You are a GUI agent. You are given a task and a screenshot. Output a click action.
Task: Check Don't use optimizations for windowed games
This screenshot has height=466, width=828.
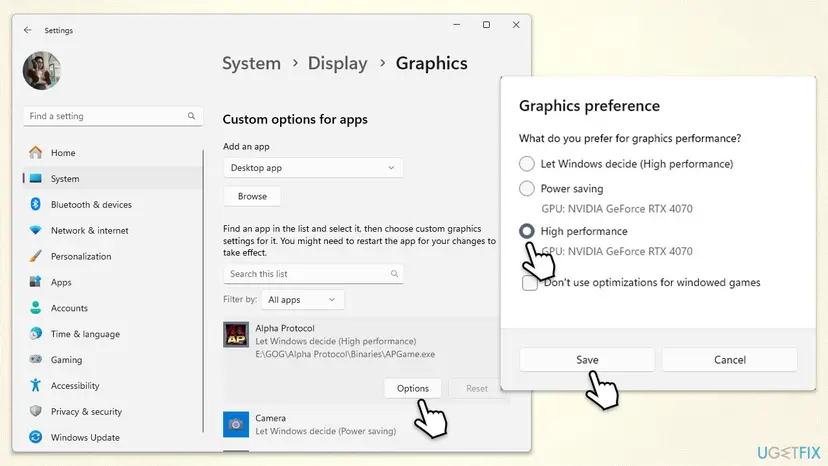tap(530, 283)
